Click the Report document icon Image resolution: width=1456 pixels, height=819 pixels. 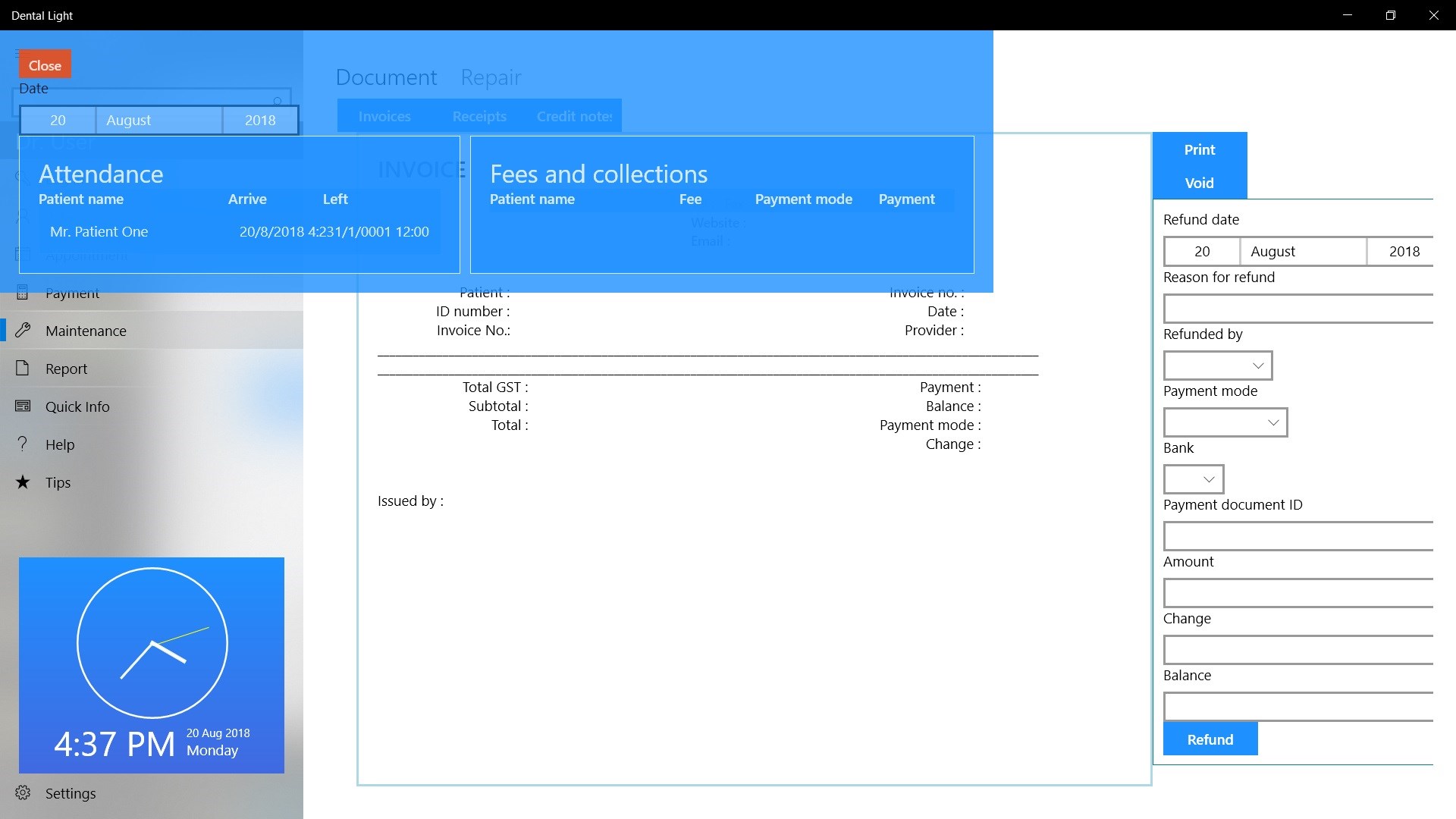pos(23,369)
